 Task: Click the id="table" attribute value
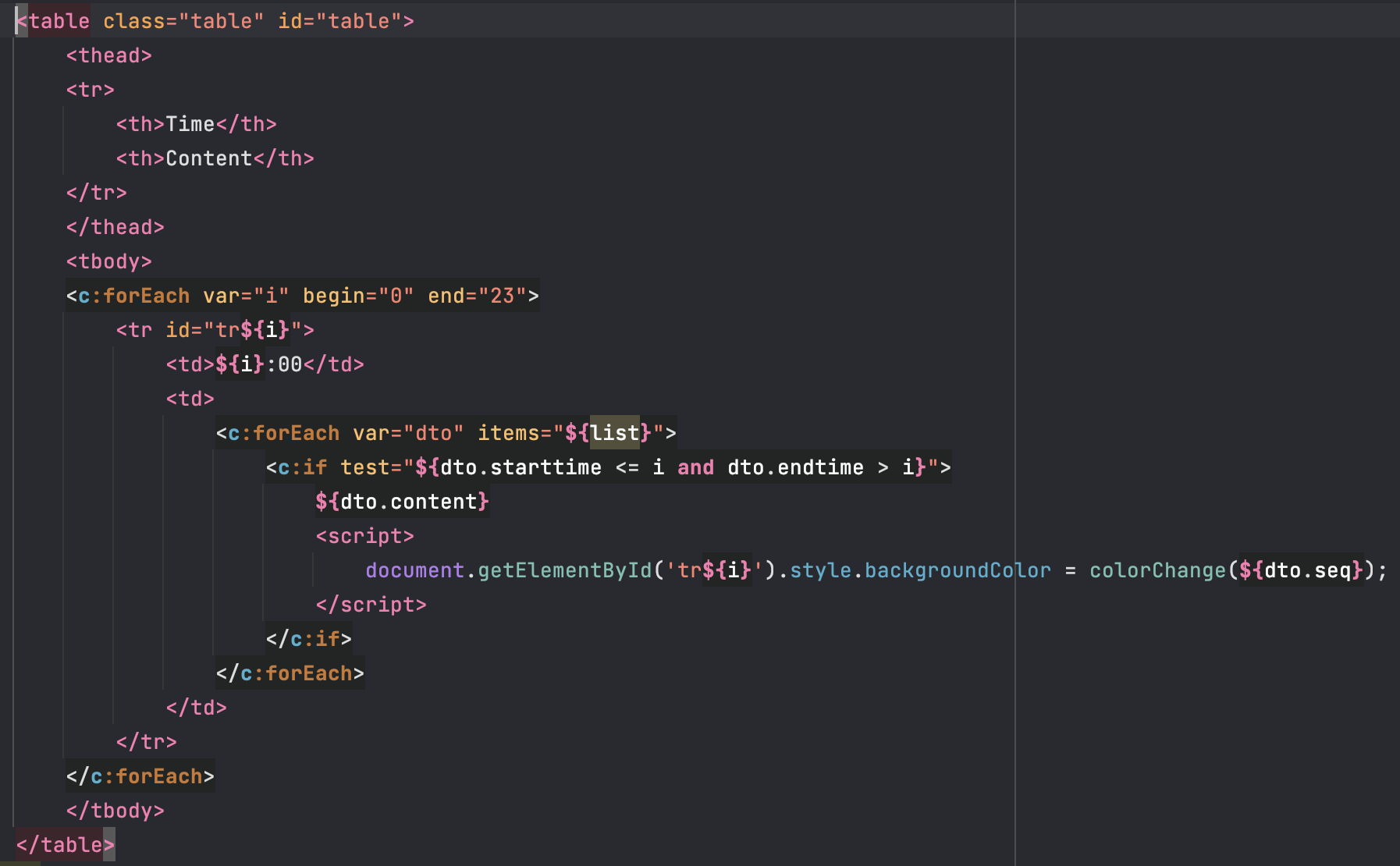click(x=358, y=21)
